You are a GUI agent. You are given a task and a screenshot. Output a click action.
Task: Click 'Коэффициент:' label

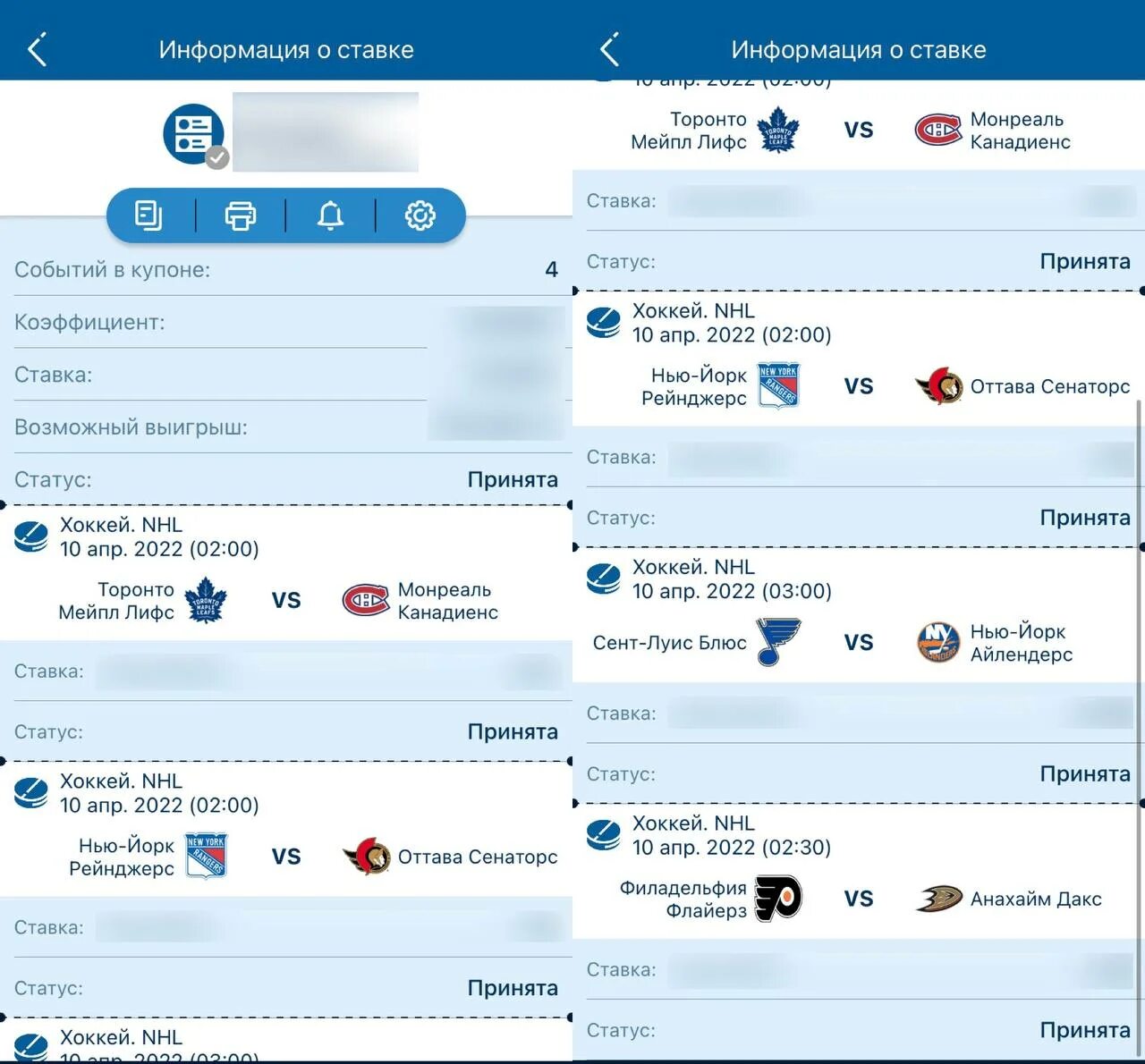coord(89,323)
